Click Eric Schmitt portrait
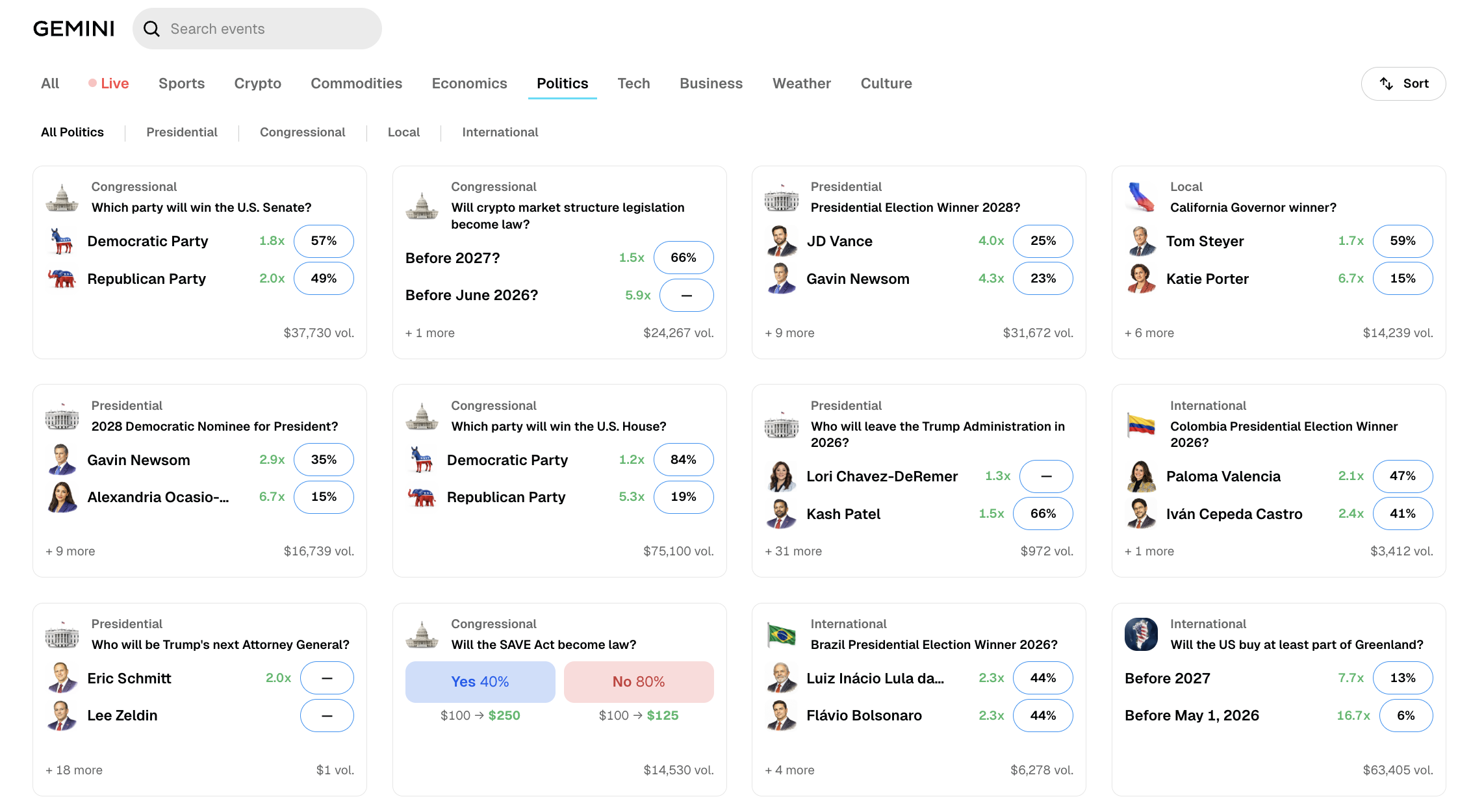 62,678
